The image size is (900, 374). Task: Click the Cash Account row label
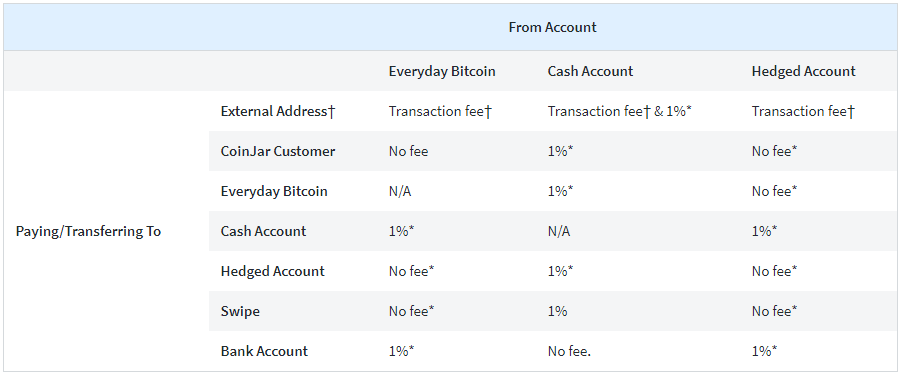(263, 231)
